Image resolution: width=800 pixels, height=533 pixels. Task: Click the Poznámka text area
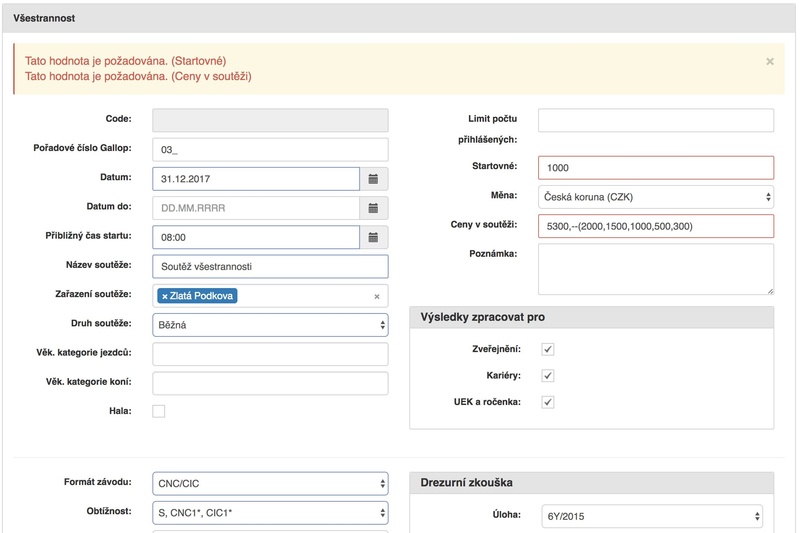coord(655,269)
